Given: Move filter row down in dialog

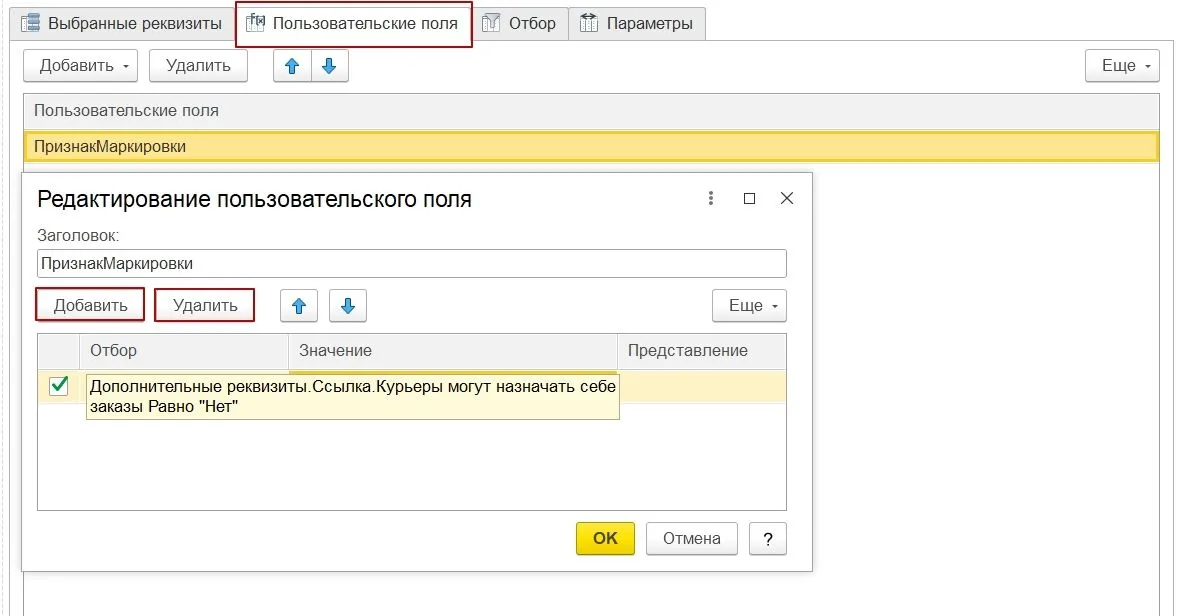Looking at the screenshot, I should click(x=348, y=306).
